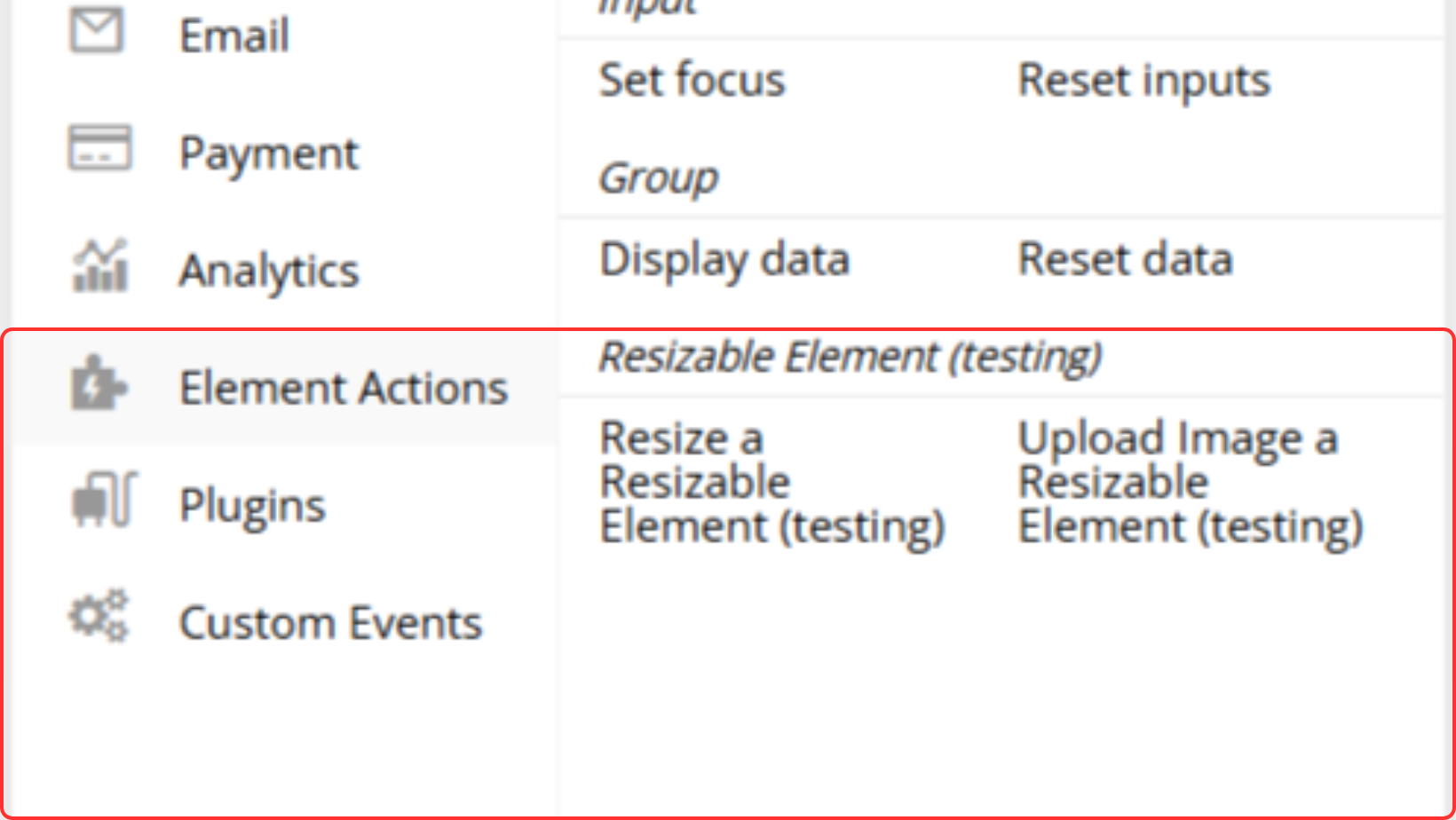The image size is (1456, 820).
Task: Pick the Reset data action
Action: [1125, 260]
